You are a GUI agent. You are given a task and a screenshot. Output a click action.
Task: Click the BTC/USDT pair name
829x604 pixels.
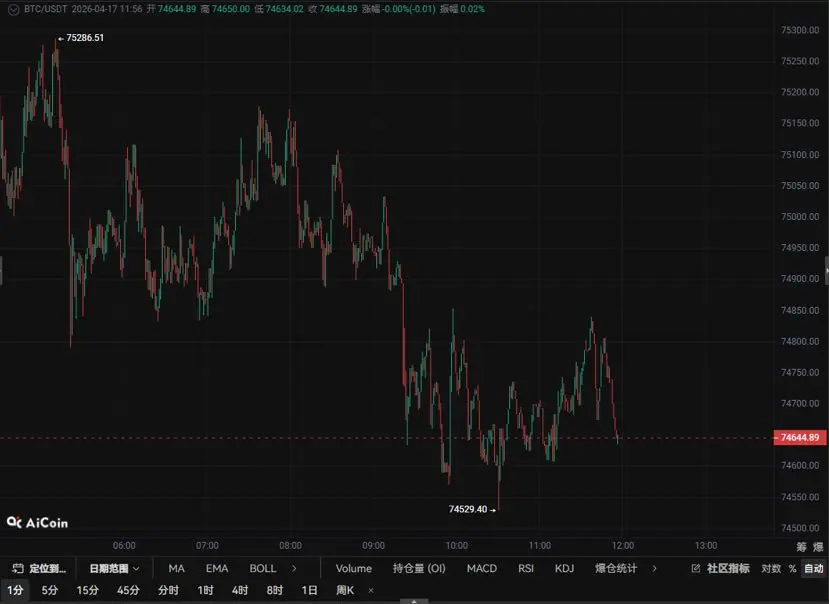[x=45, y=9]
